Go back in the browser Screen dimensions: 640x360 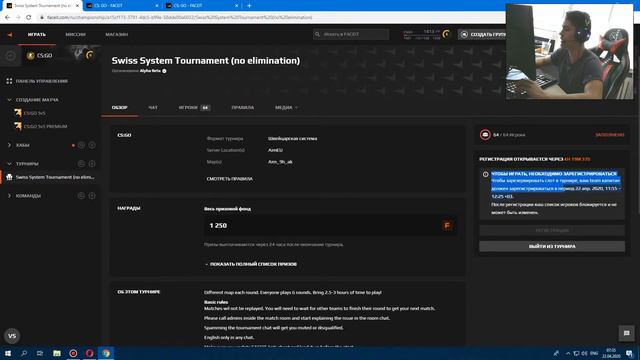click(x=7, y=17)
